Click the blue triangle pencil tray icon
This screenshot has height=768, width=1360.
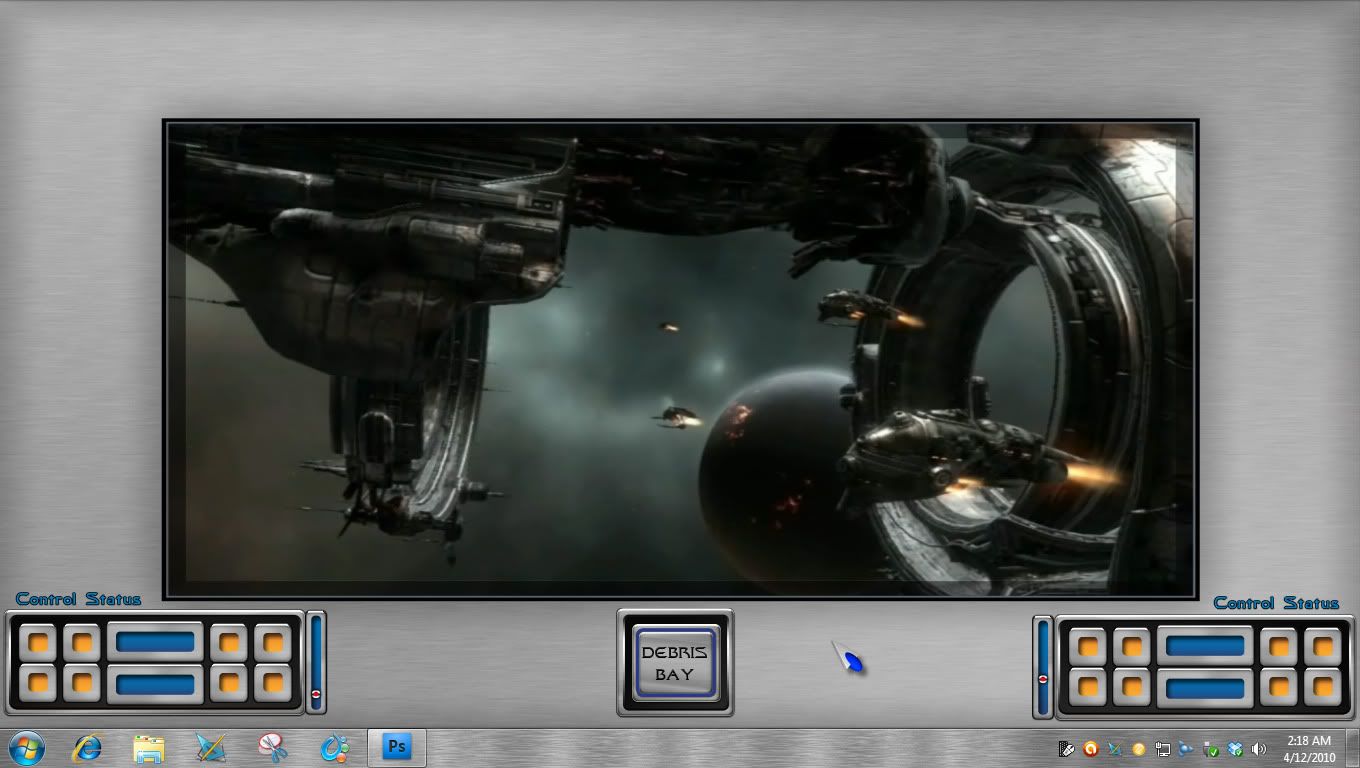coord(1115,749)
